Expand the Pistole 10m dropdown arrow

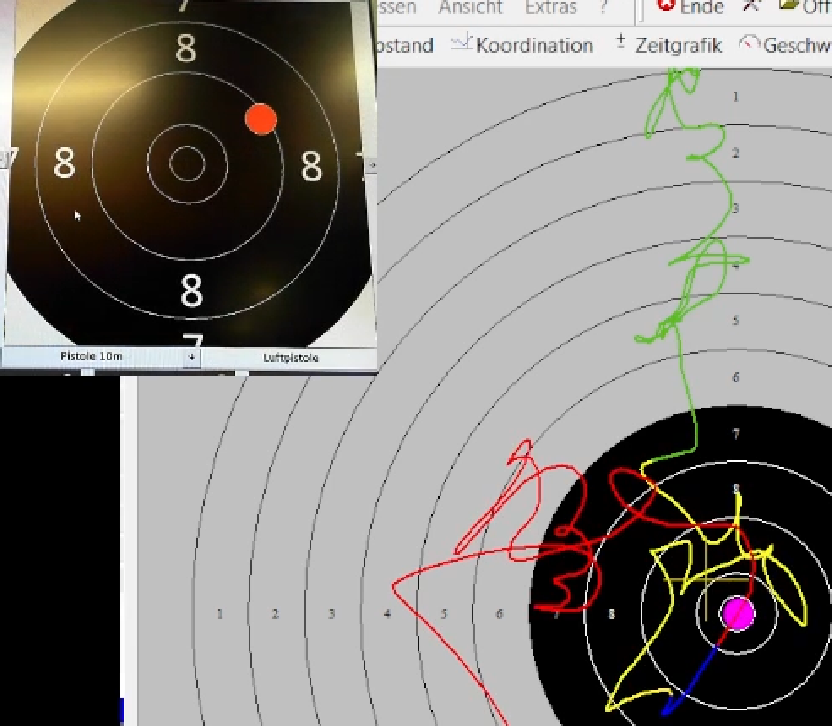point(192,357)
